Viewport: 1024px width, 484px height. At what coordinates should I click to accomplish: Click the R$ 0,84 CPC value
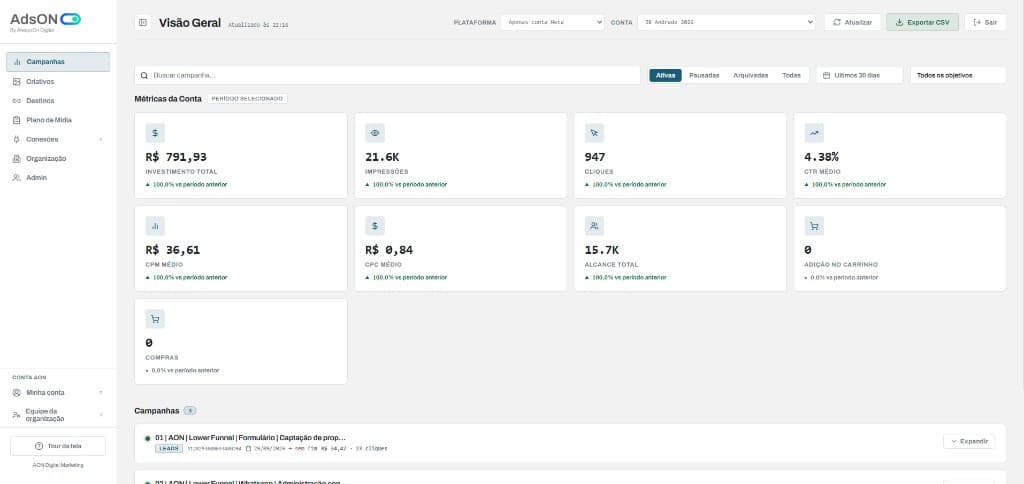389,250
